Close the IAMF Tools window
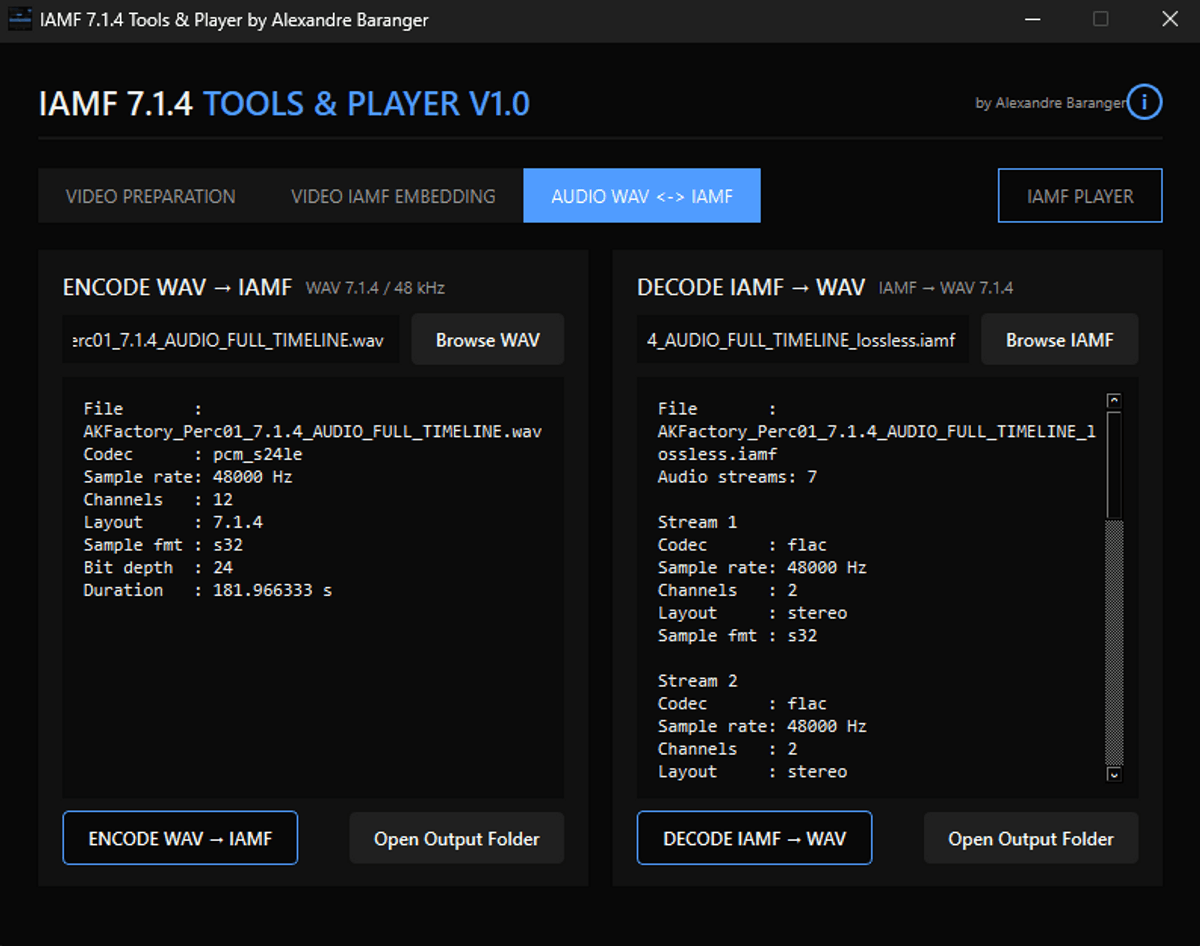 1169,19
